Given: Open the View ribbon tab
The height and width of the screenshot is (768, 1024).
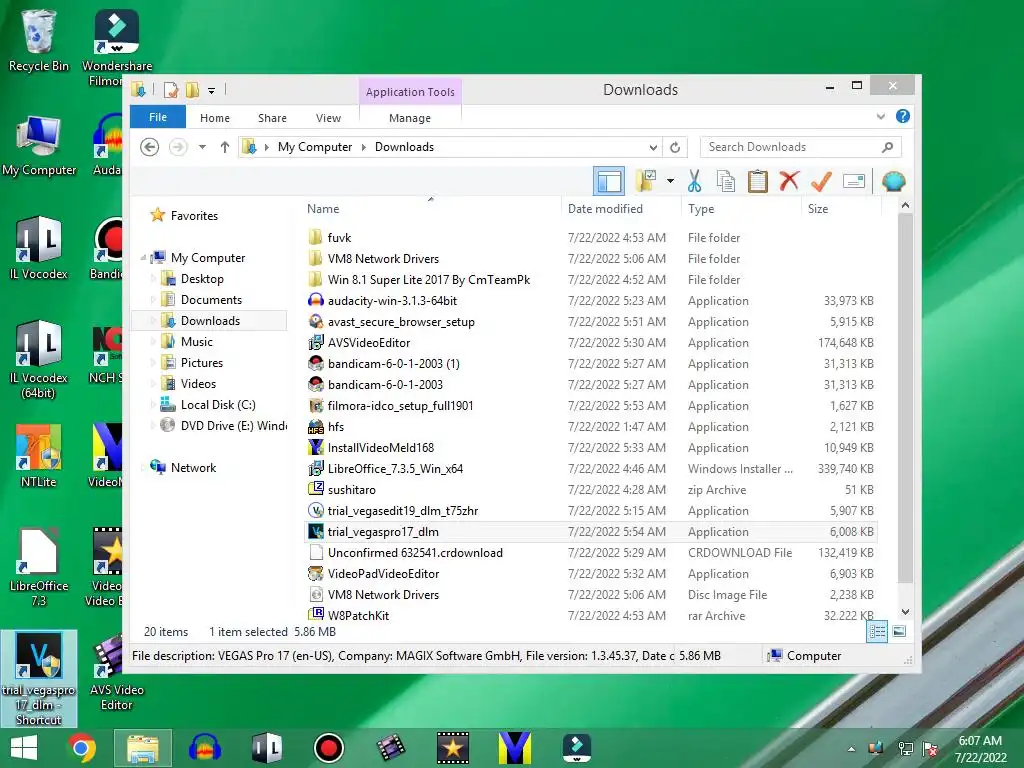Looking at the screenshot, I should tap(328, 118).
